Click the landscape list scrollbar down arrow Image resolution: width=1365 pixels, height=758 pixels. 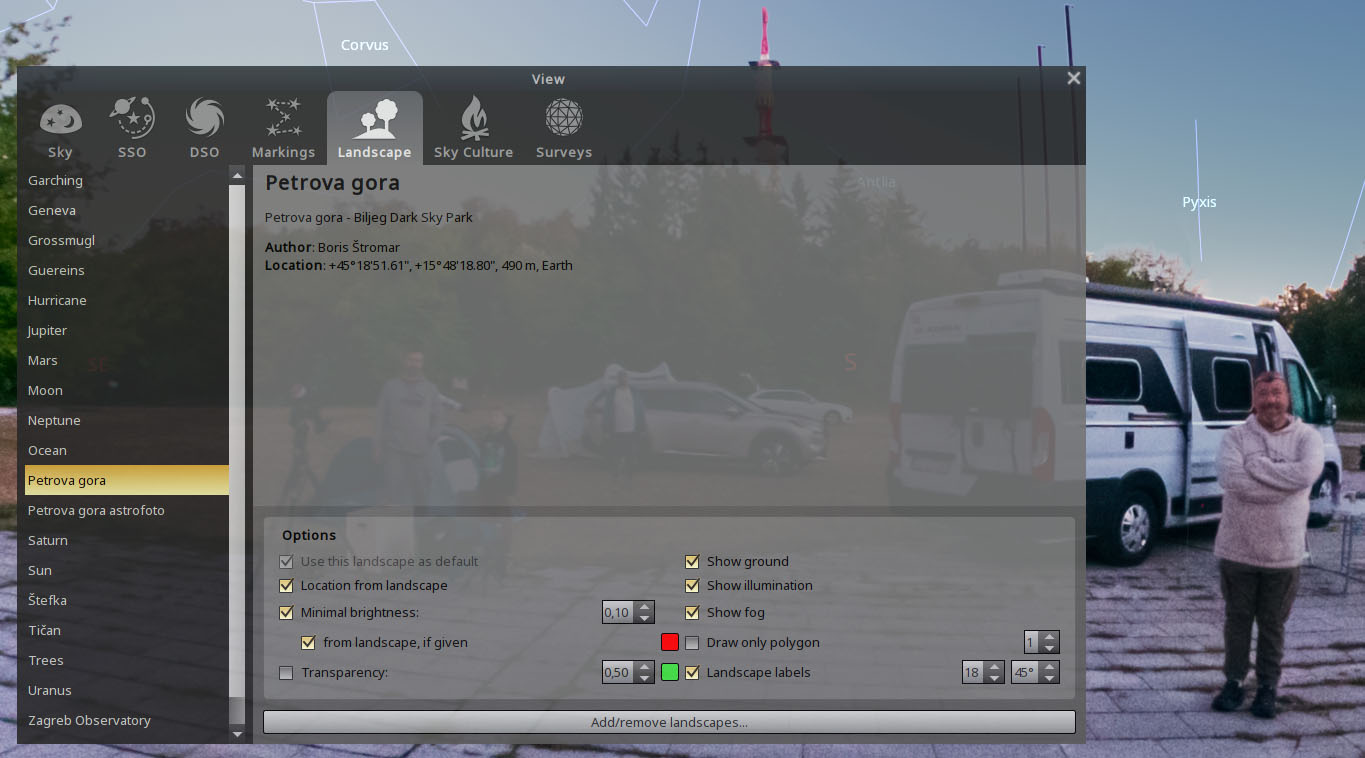(237, 734)
